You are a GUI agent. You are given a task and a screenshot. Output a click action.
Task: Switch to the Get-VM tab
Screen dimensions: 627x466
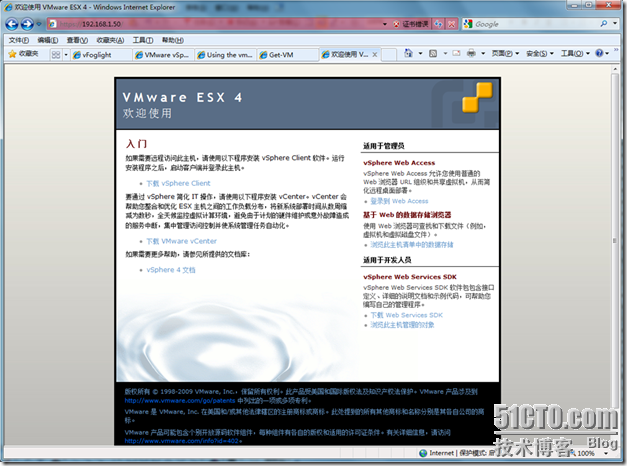(x=288, y=55)
